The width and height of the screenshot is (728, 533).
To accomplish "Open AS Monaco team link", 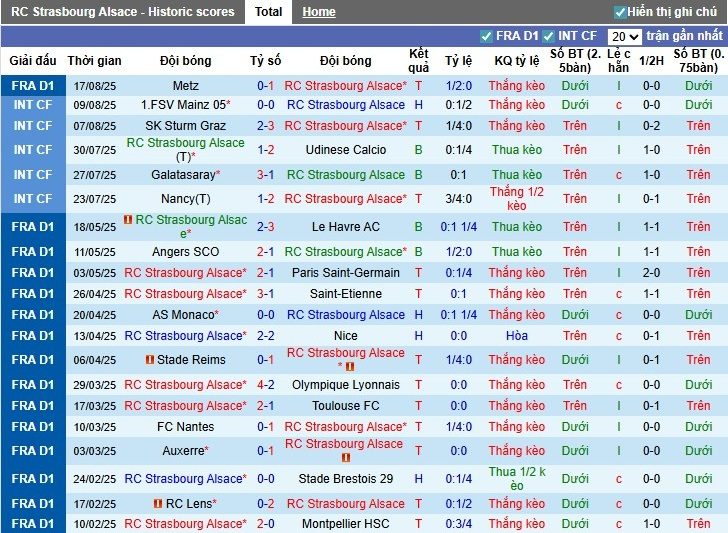I will [185, 315].
